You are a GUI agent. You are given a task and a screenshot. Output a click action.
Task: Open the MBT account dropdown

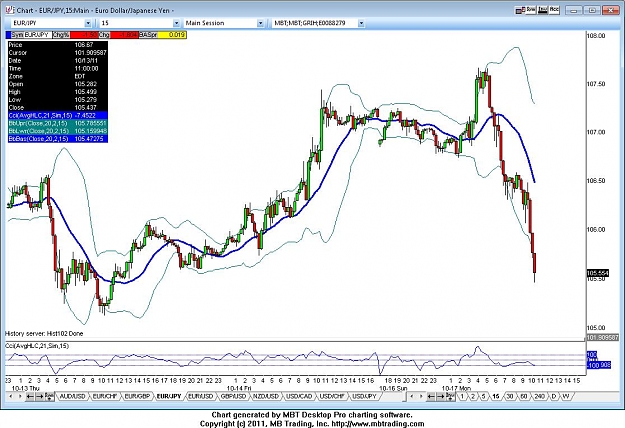(361, 23)
